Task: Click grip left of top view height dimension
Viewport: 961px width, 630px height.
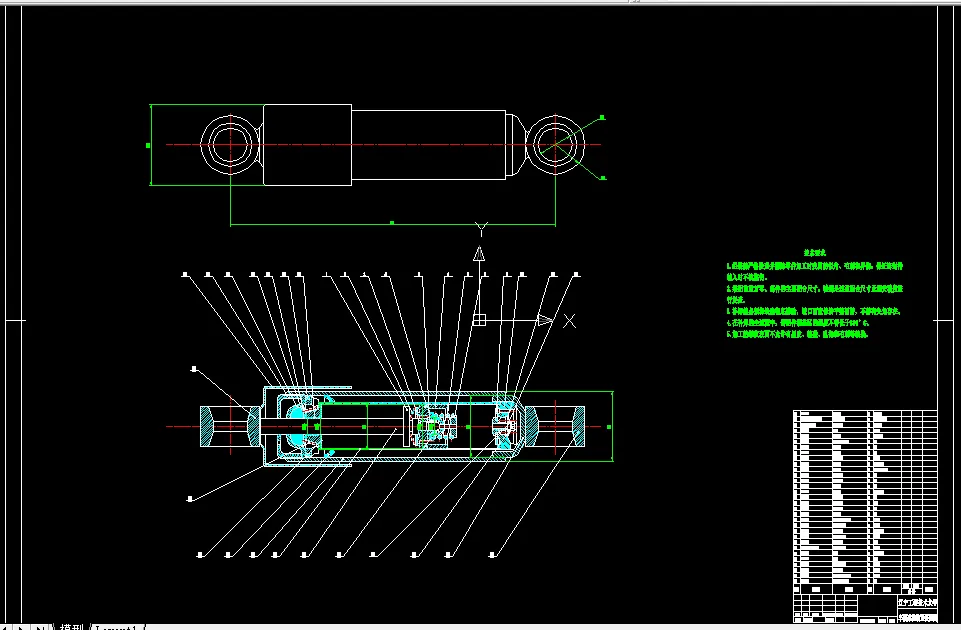Action: click(x=148, y=145)
